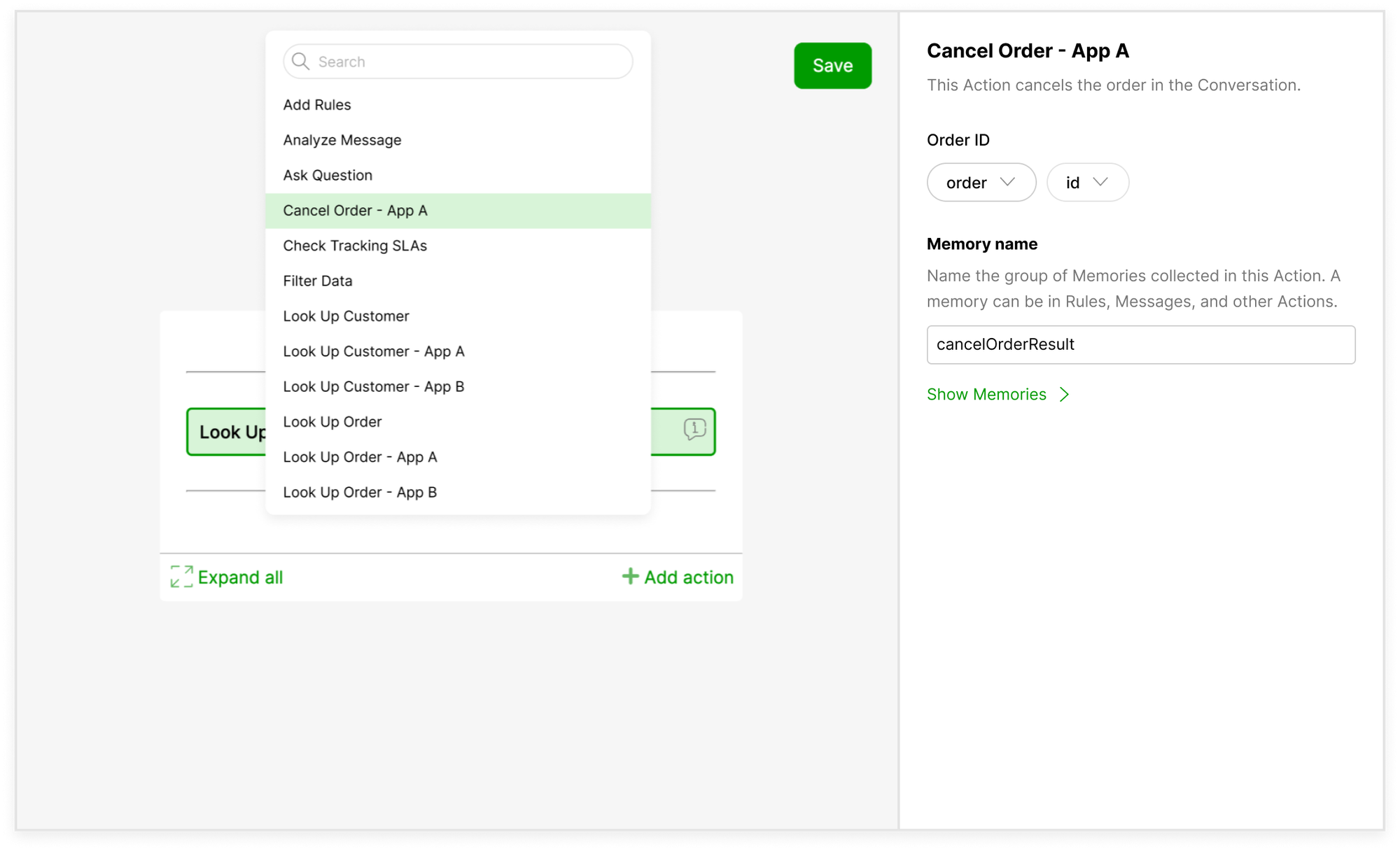The image size is (1400, 851).
Task: Click the cancelOrderResult input field
Action: 1141,344
